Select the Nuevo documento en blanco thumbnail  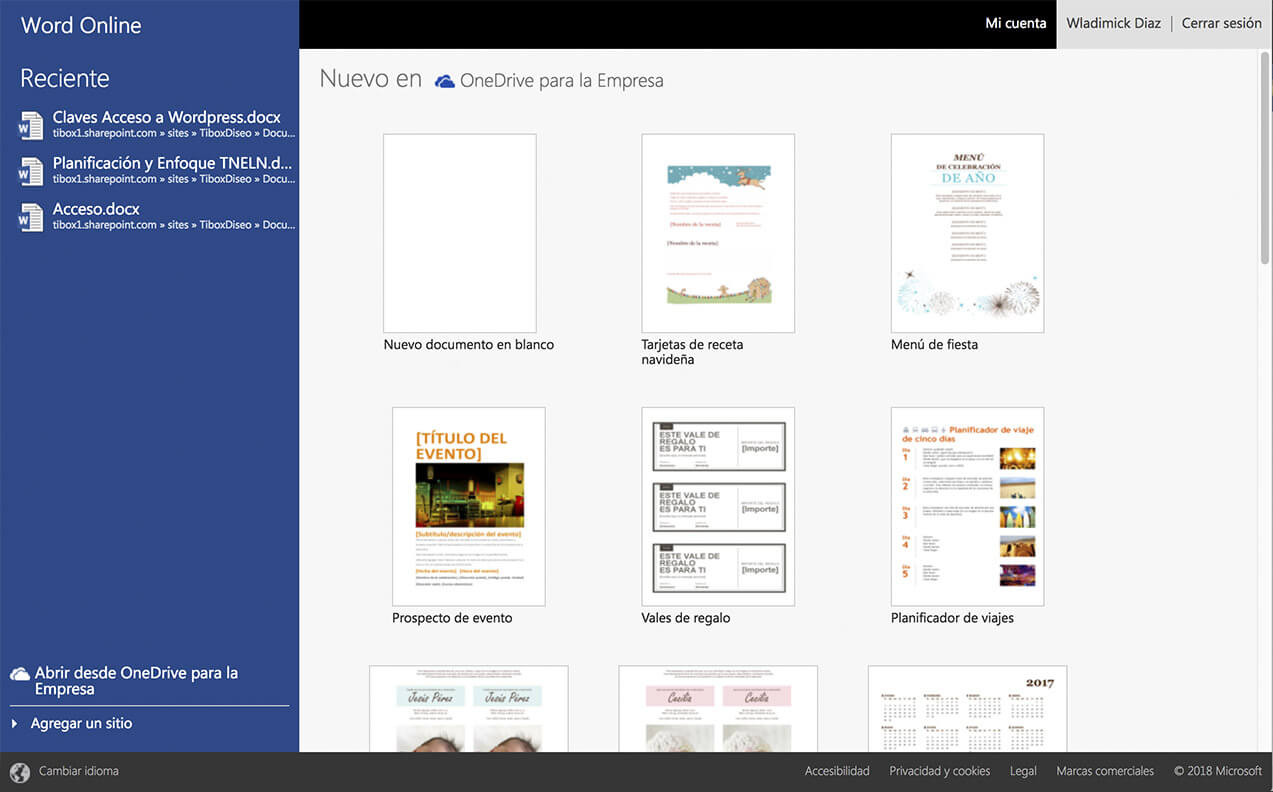[460, 233]
